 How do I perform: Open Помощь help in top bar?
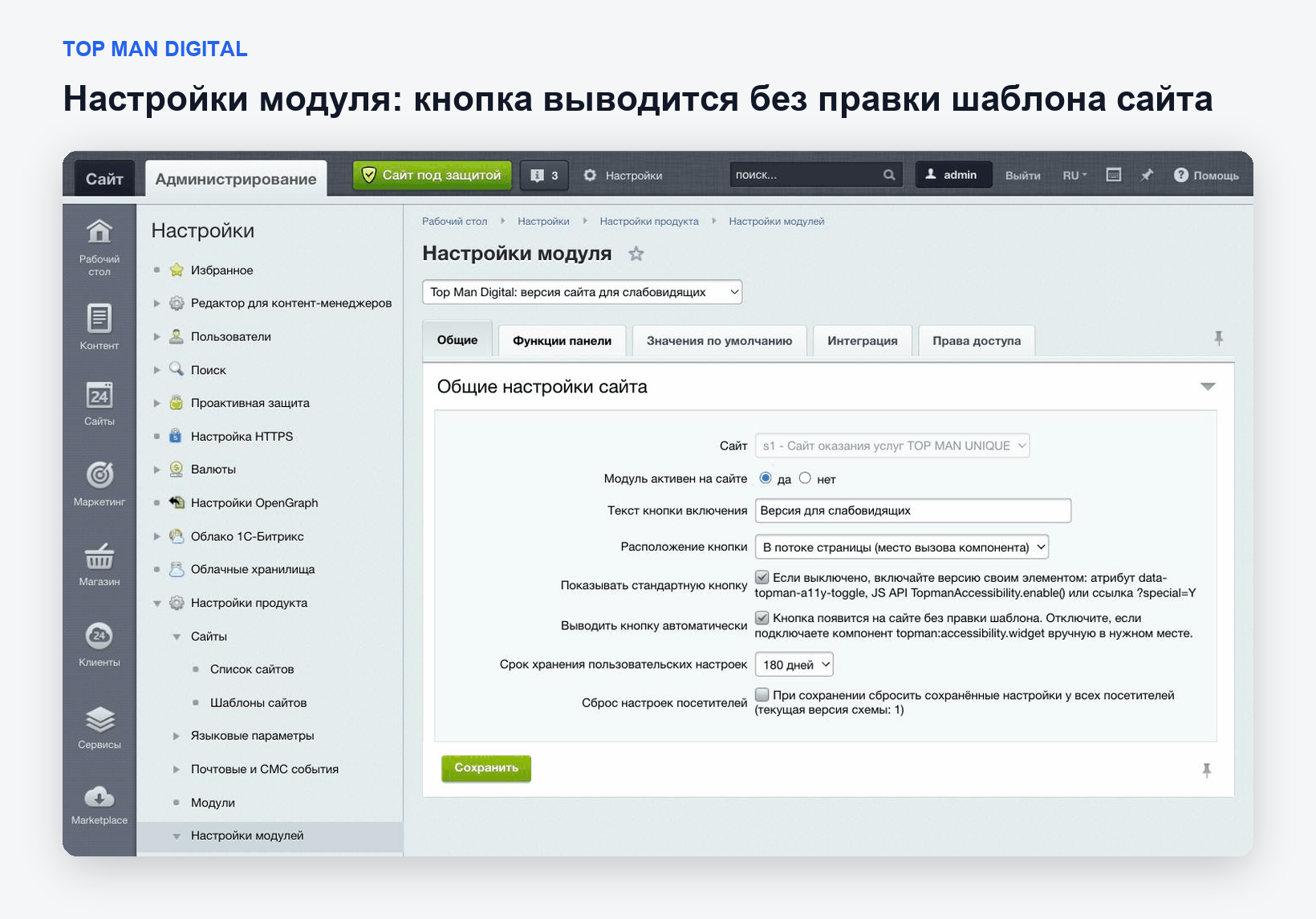pos(1206,175)
